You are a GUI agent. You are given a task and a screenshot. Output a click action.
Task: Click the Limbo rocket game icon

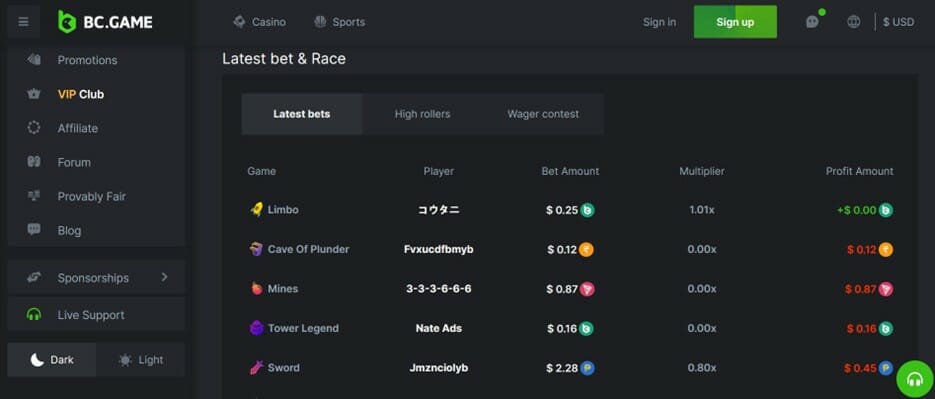click(x=256, y=210)
